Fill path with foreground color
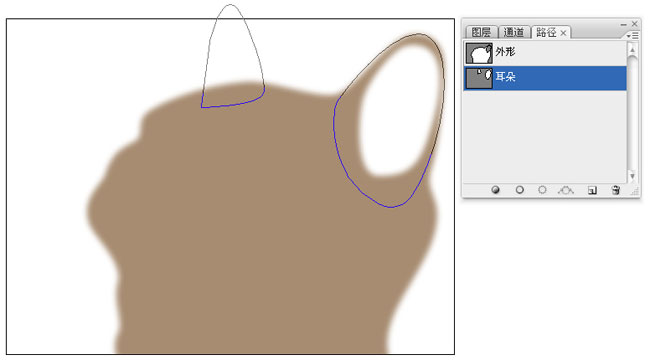Viewport: 650px width, 360px height. [x=495, y=190]
